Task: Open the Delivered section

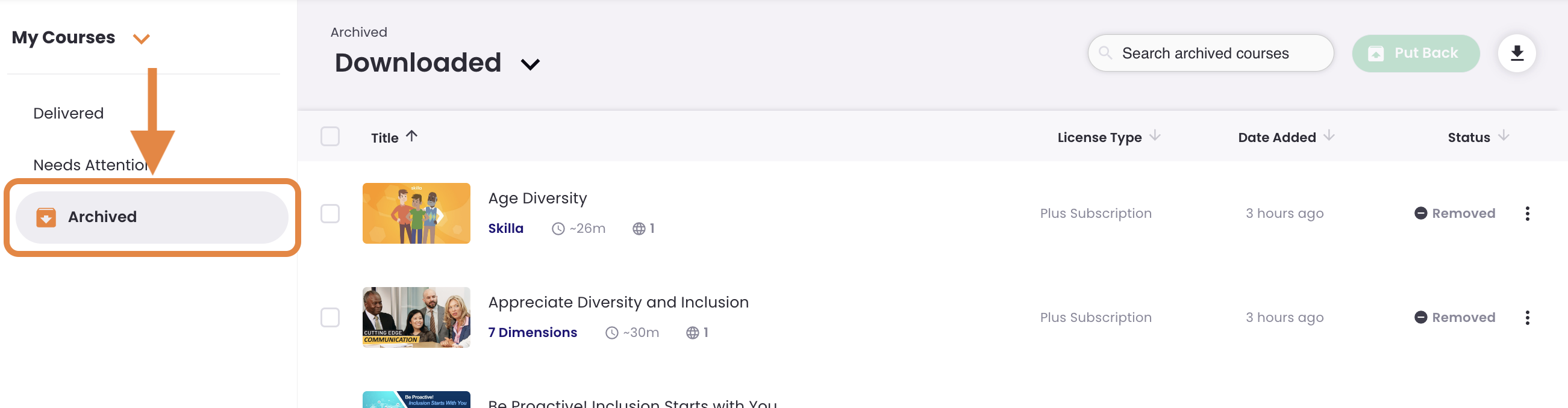Action: [x=68, y=113]
